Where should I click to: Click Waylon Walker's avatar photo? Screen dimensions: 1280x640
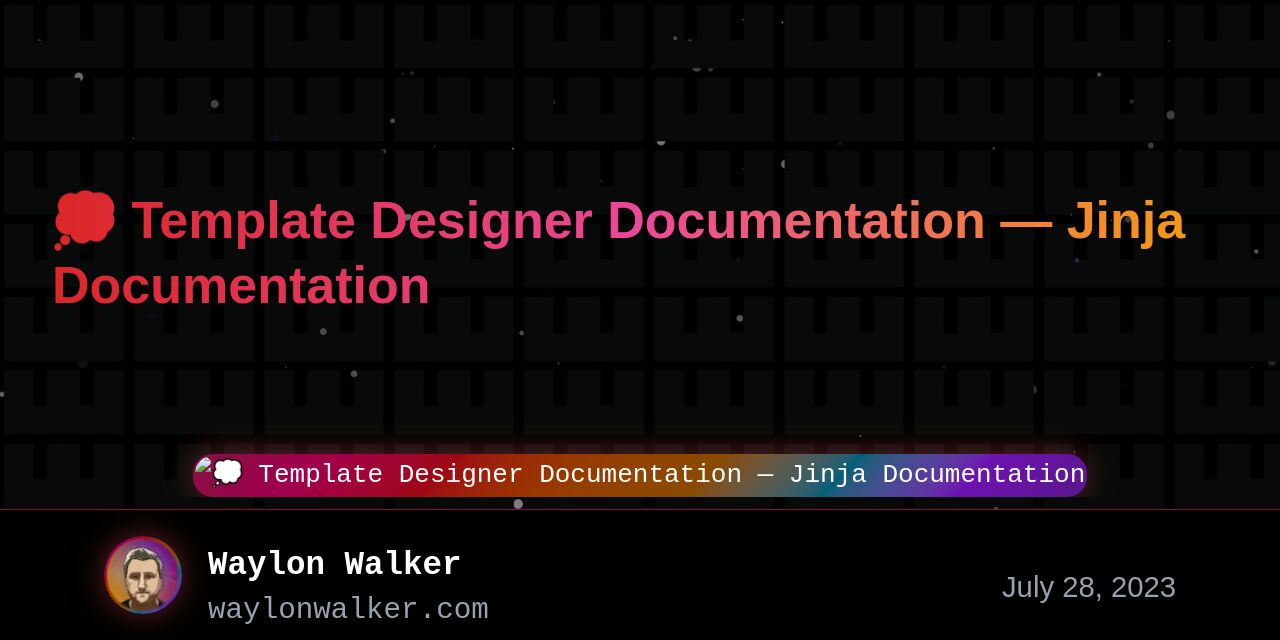tap(143, 575)
